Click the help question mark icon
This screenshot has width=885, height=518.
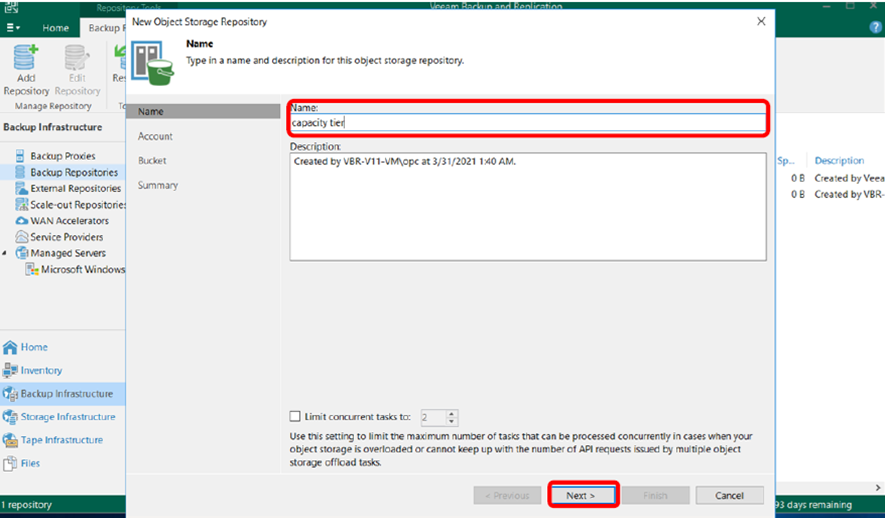(x=876, y=27)
